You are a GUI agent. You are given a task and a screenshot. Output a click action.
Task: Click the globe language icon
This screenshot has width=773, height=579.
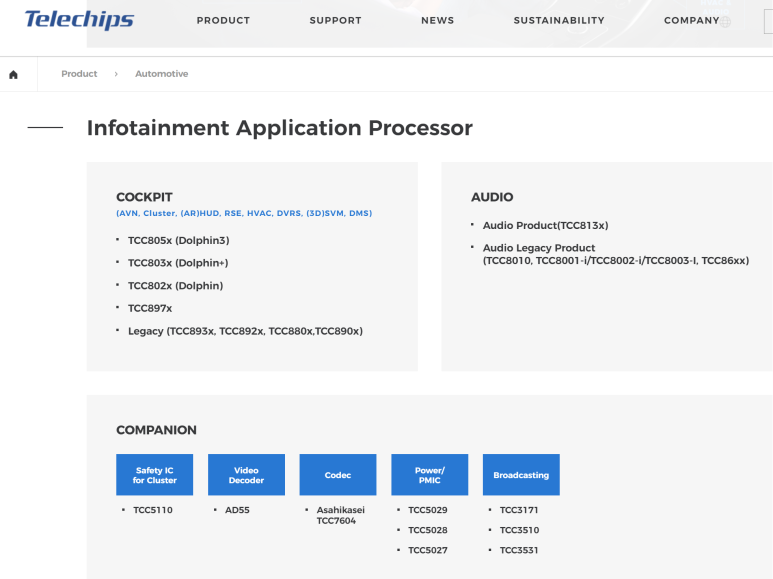[725, 22]
